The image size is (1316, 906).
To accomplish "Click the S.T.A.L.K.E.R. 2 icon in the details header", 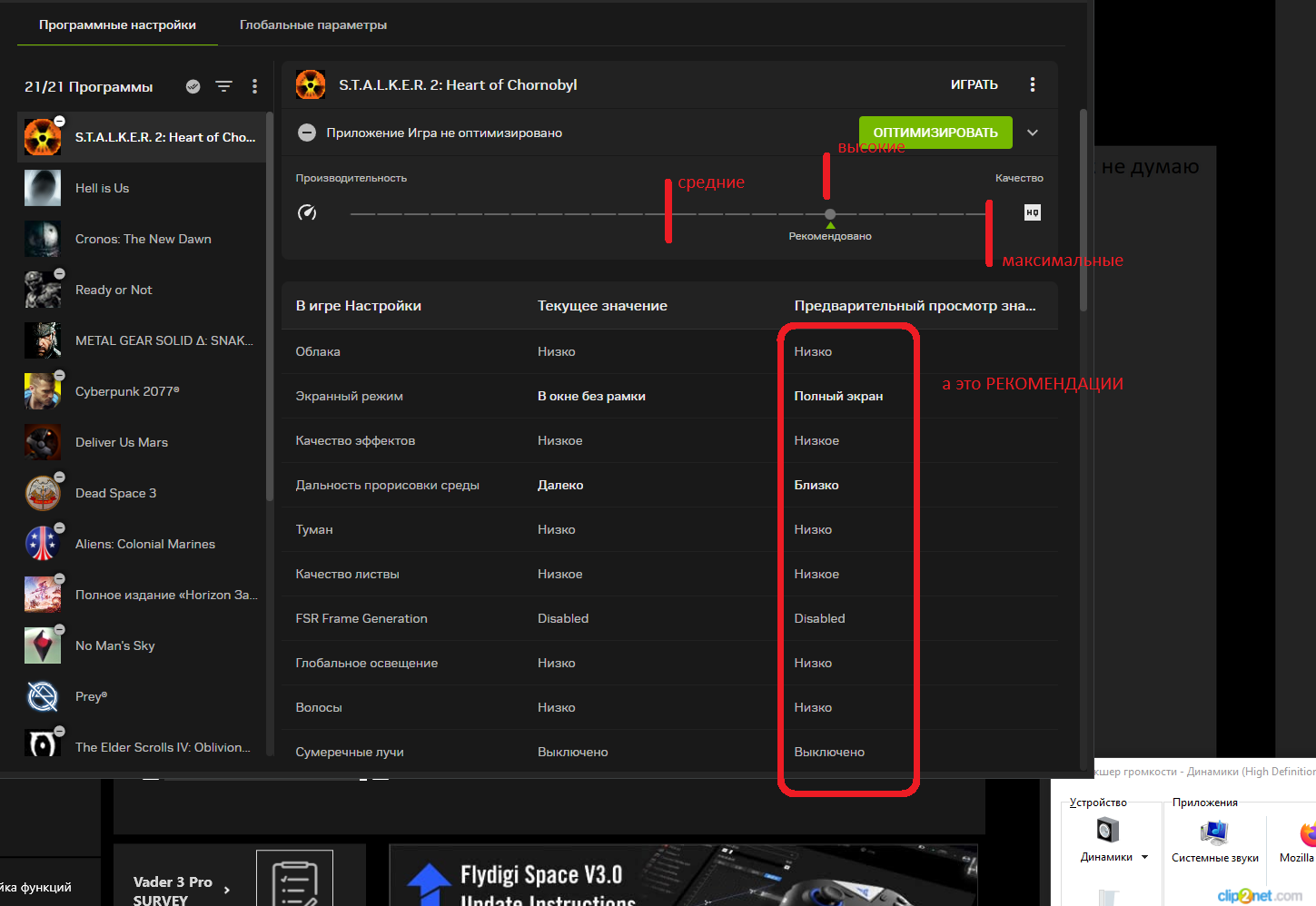I will (x=311, y=84).
